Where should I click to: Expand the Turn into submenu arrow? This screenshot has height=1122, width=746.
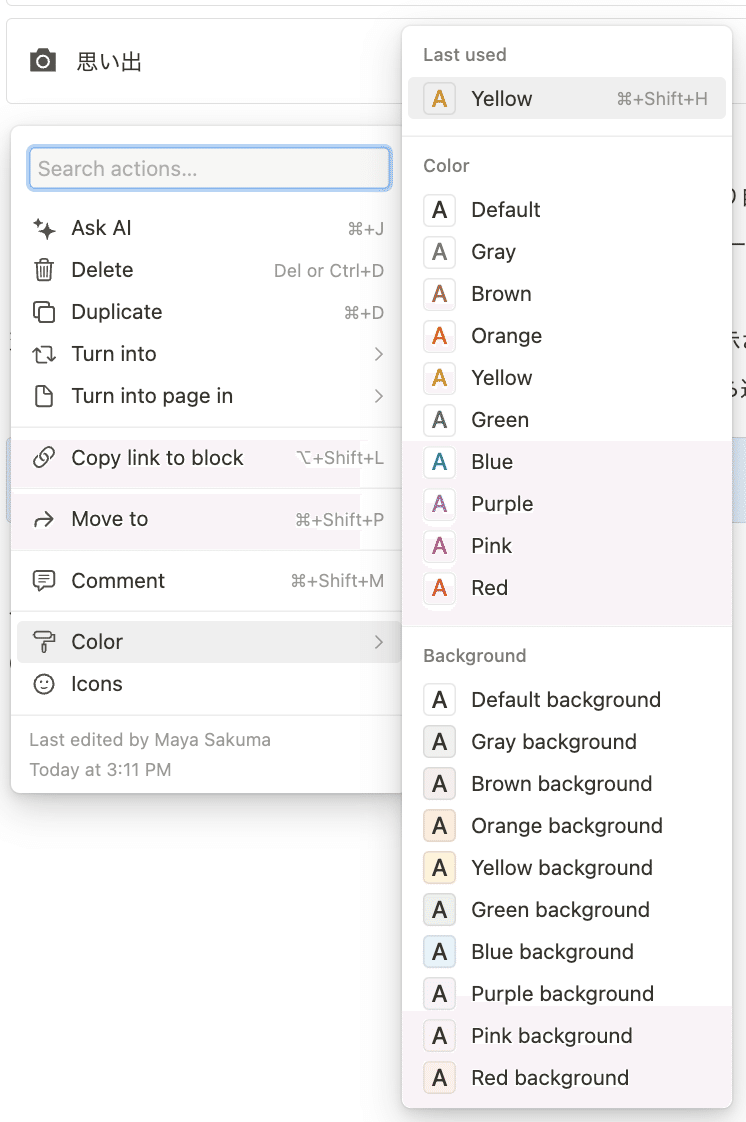point(379,354)
